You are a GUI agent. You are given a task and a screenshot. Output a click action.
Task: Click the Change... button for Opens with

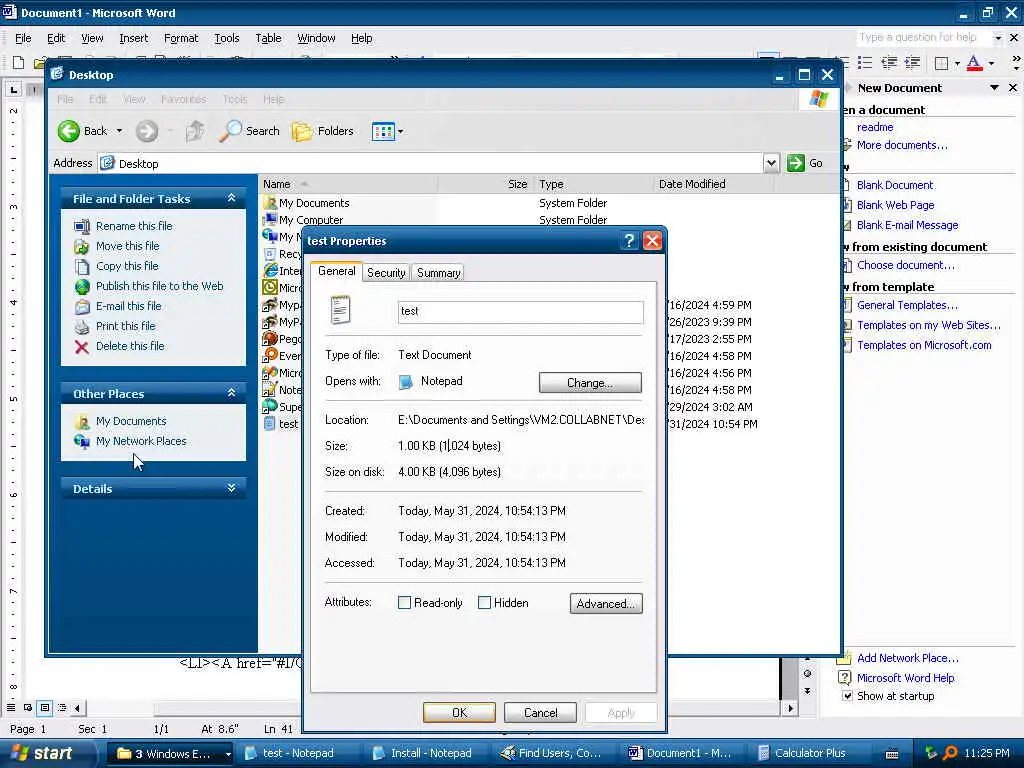coord(590,383)
